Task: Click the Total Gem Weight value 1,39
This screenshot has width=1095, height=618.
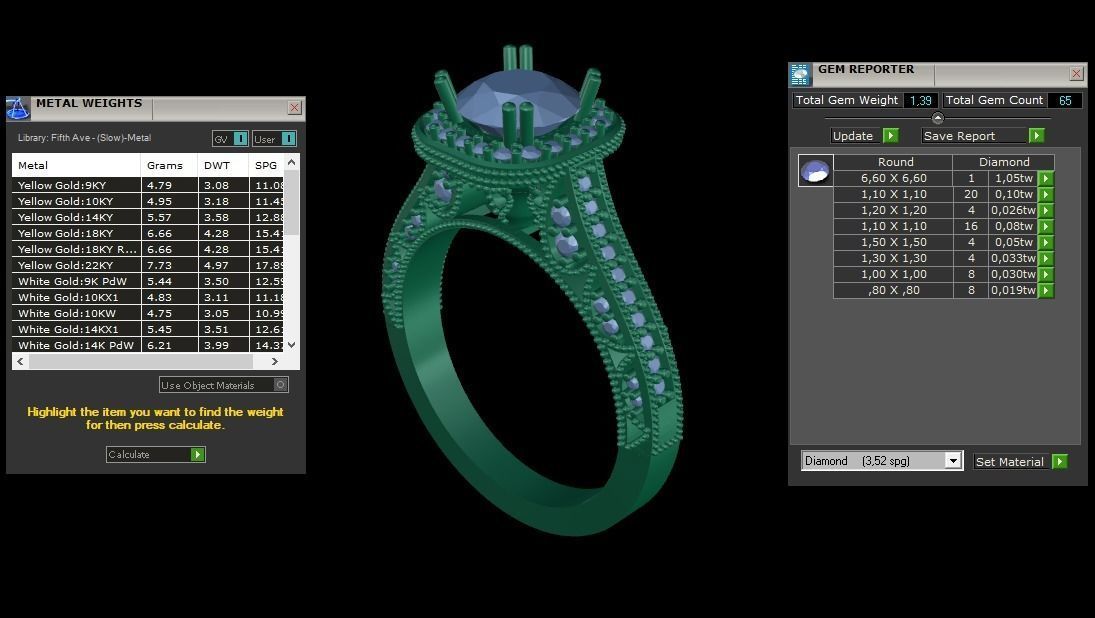Action: click(920, 101)
